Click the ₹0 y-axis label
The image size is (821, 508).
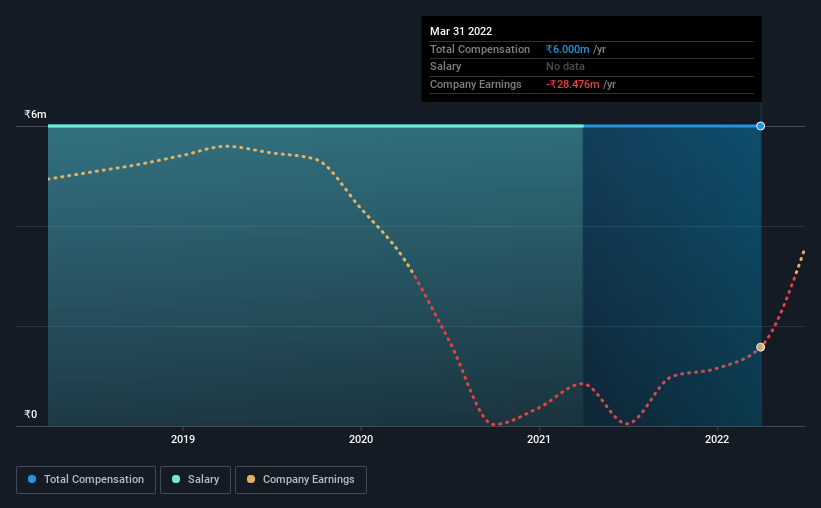(x=30, y=414)
